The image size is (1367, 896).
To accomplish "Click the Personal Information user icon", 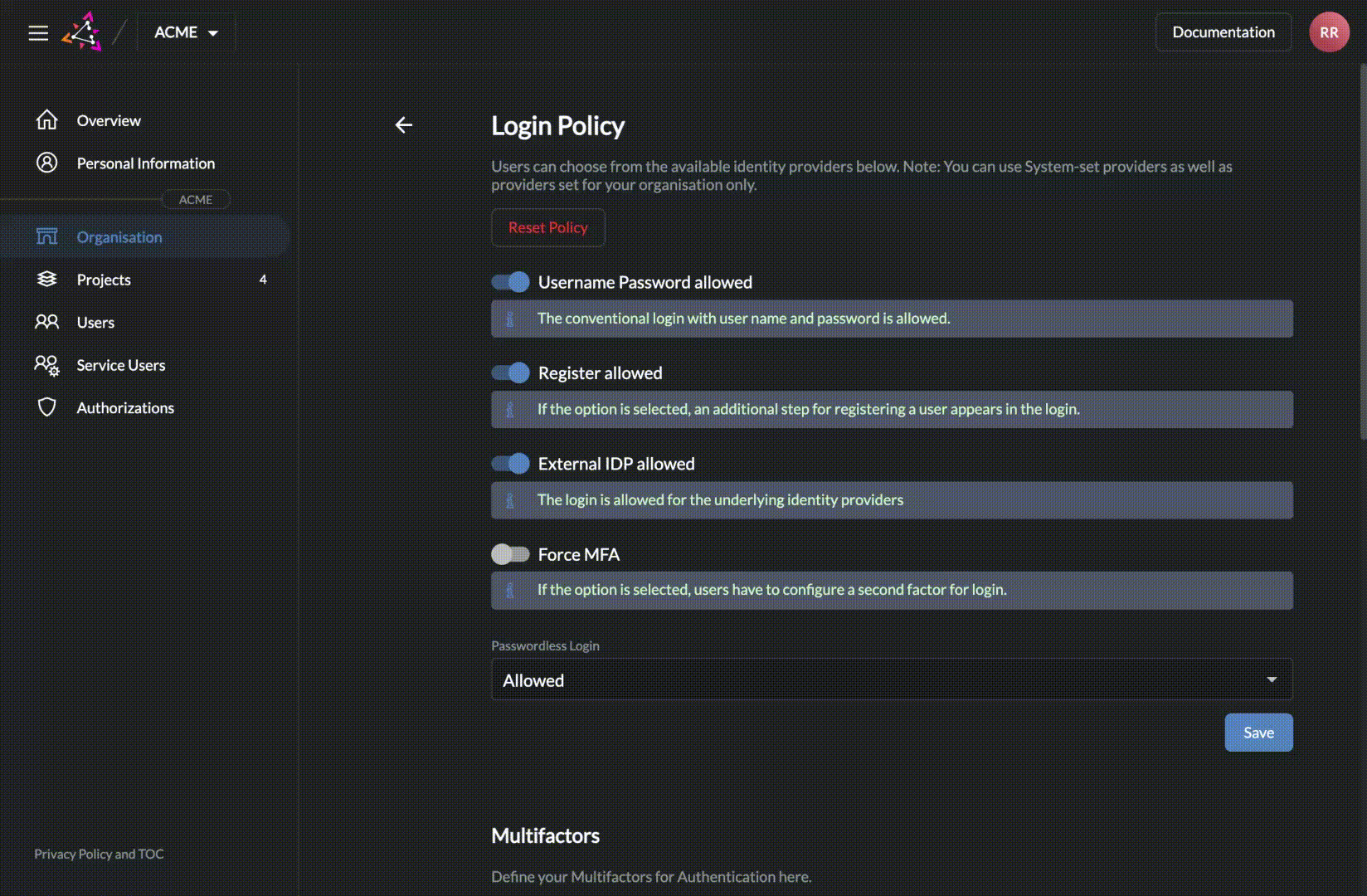I will point(47,163).
